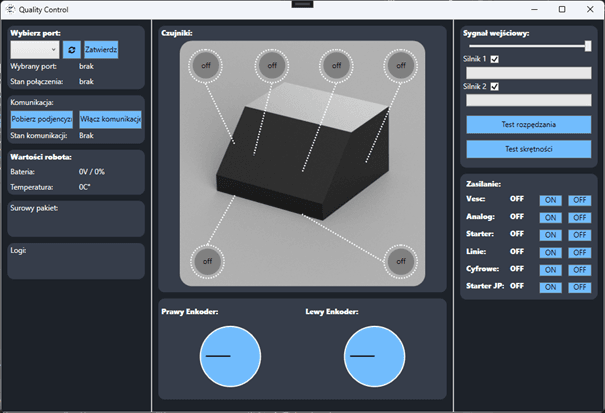
Task: Click the refresh ports icon button
Action: point(71,49)
